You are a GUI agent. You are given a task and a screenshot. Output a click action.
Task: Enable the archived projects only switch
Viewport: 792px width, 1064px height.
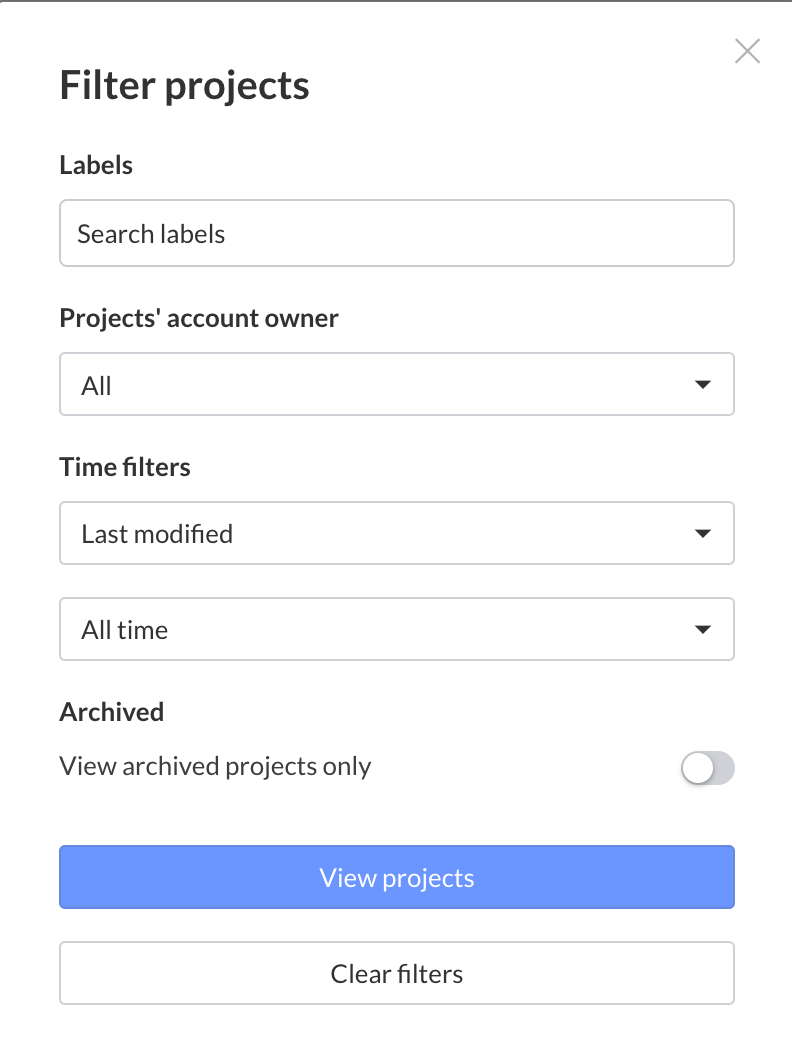click(707, 768)
